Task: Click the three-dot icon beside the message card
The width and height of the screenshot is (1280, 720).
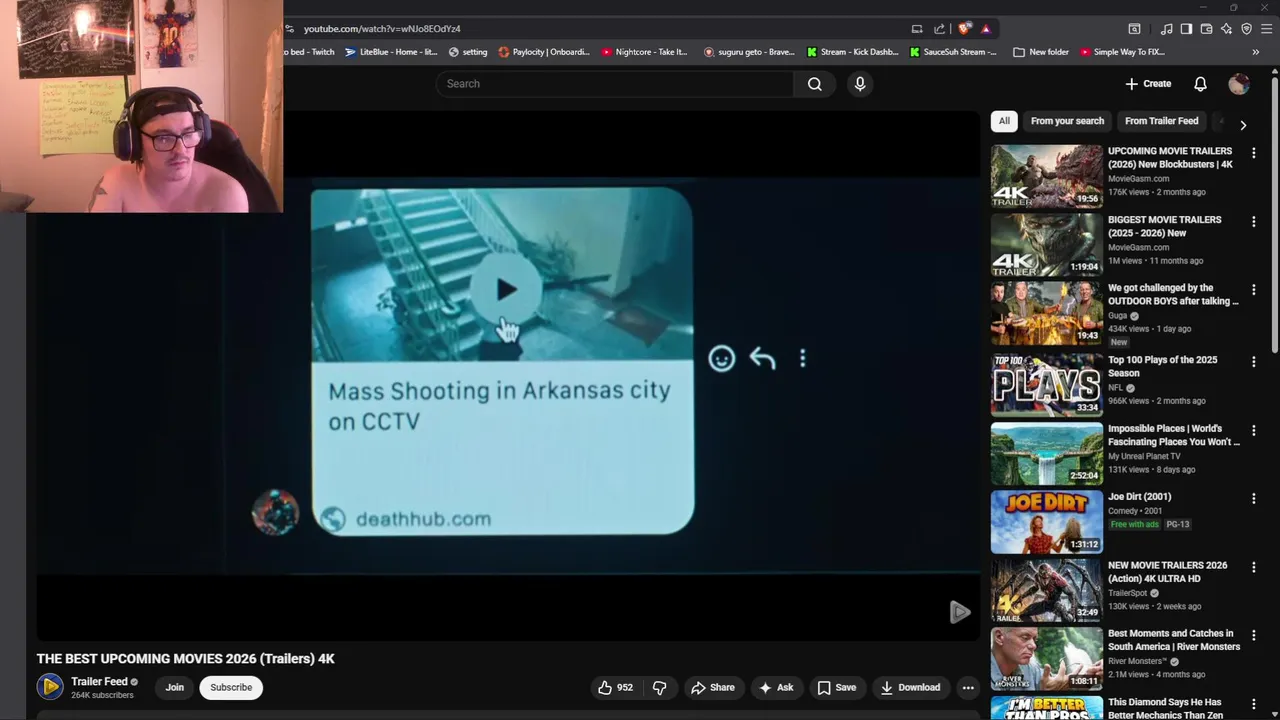Action: [x=802, y=358]
